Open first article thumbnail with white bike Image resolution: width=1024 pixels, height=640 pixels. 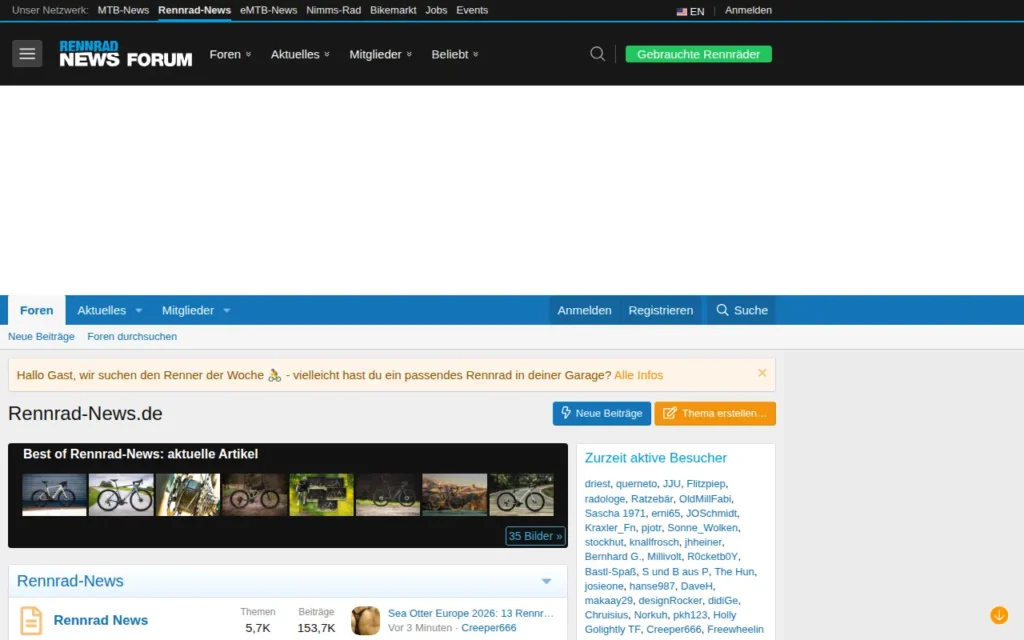coord(54,495)
